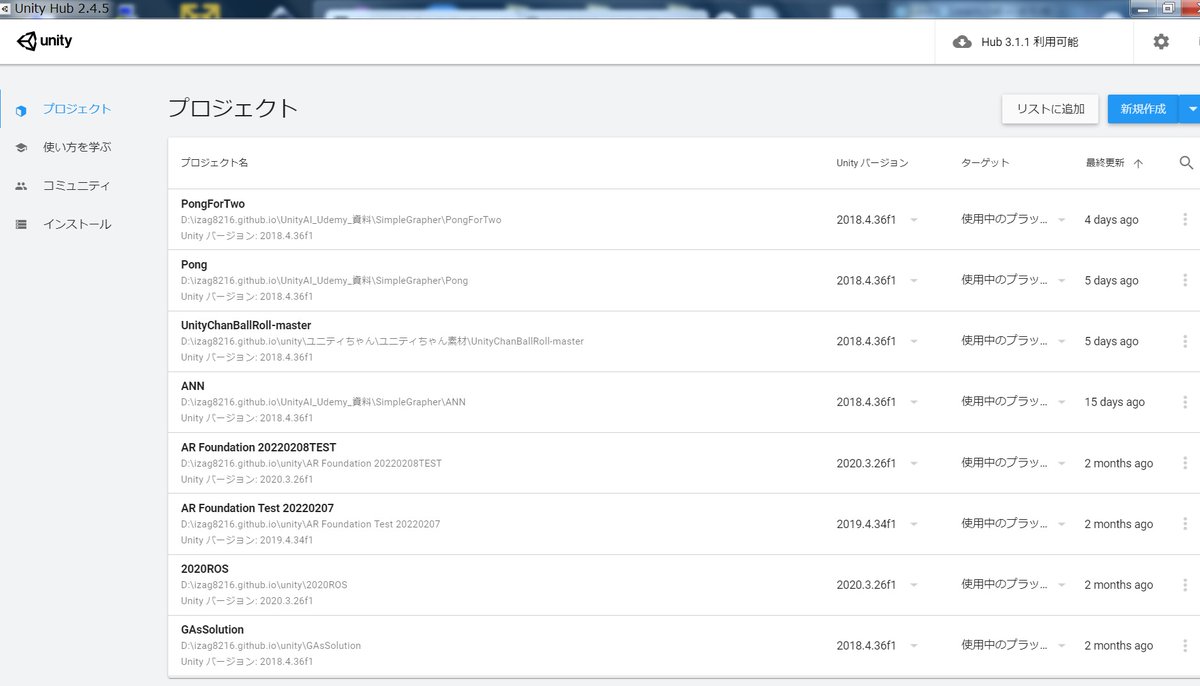
Task: Expand the dropdown arrow beside 新規作成
Action: 1191,109
